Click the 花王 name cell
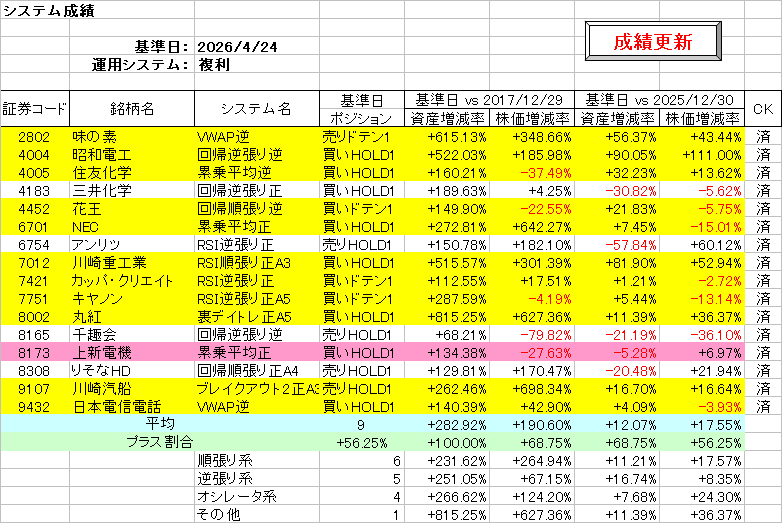Viewport: 782px width, 523px height. pos(132,208)
